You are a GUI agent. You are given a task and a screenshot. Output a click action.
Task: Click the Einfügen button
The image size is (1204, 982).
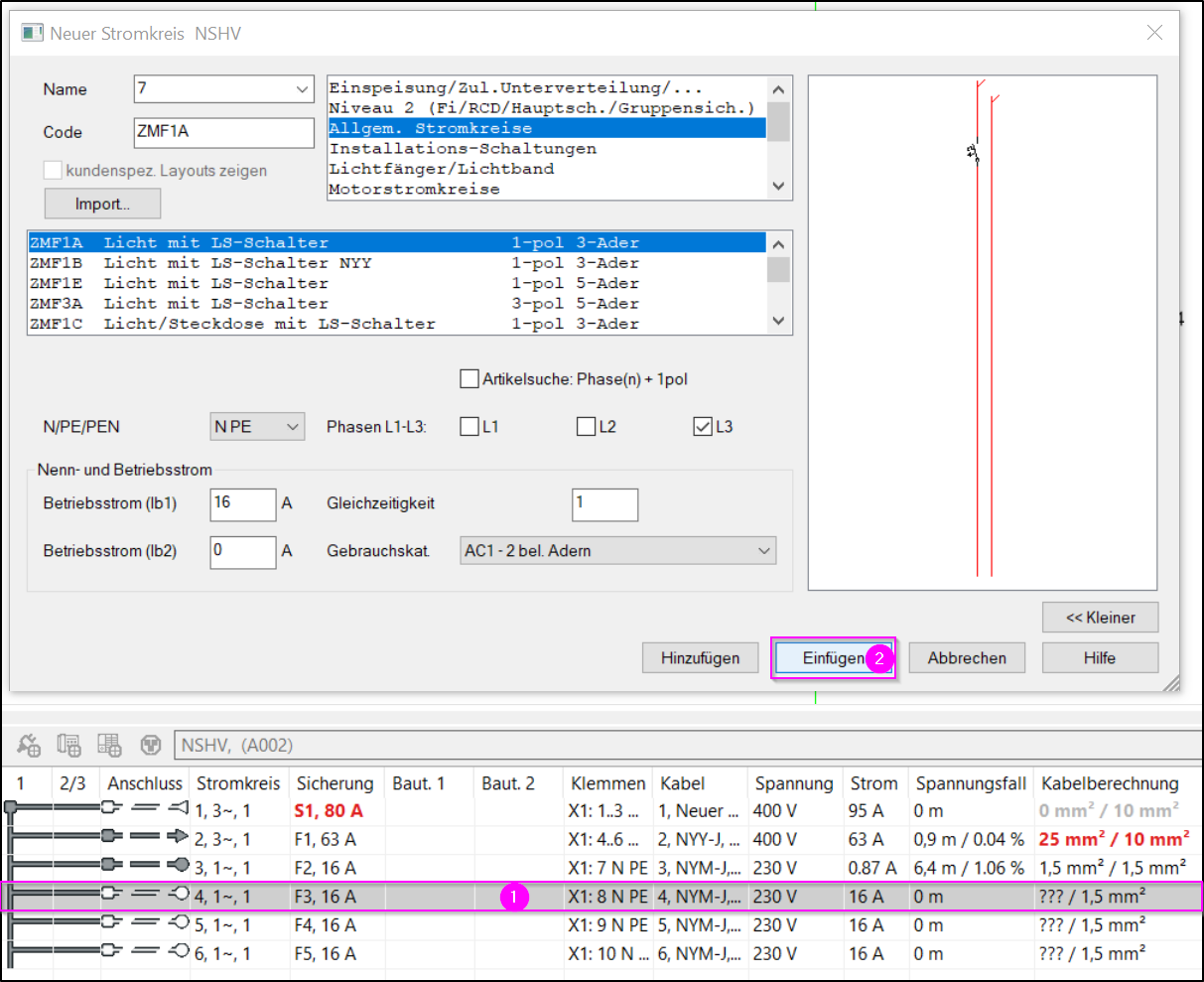[834, 657]
